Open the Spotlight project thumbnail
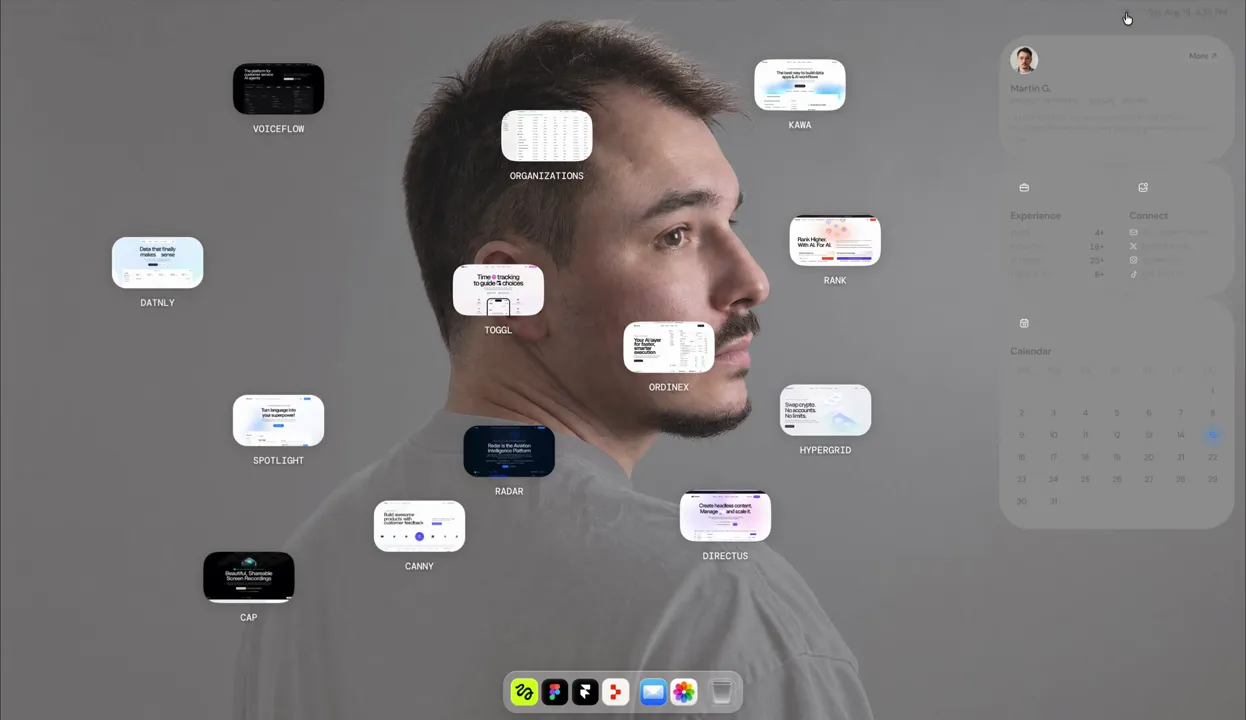Screen dimensions: 1246x720 point(278,420)
